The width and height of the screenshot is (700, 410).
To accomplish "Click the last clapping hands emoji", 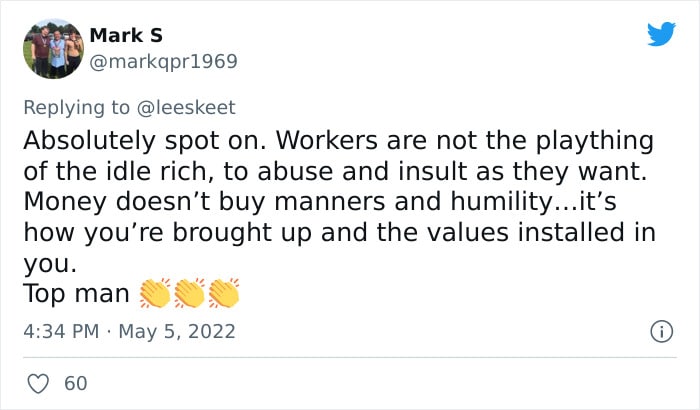I will pyautogui.click(x=224, y=293).
